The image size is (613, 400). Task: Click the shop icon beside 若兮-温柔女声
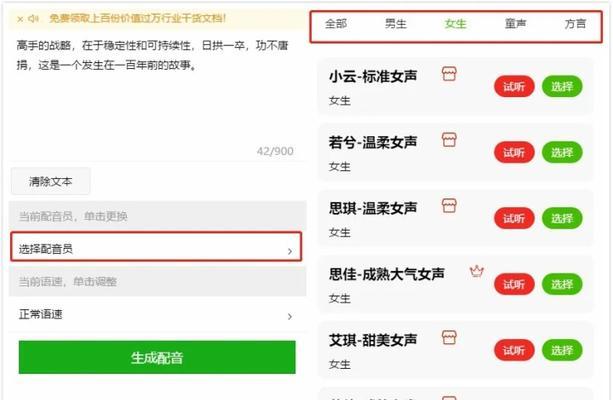[x=449, y=140]
